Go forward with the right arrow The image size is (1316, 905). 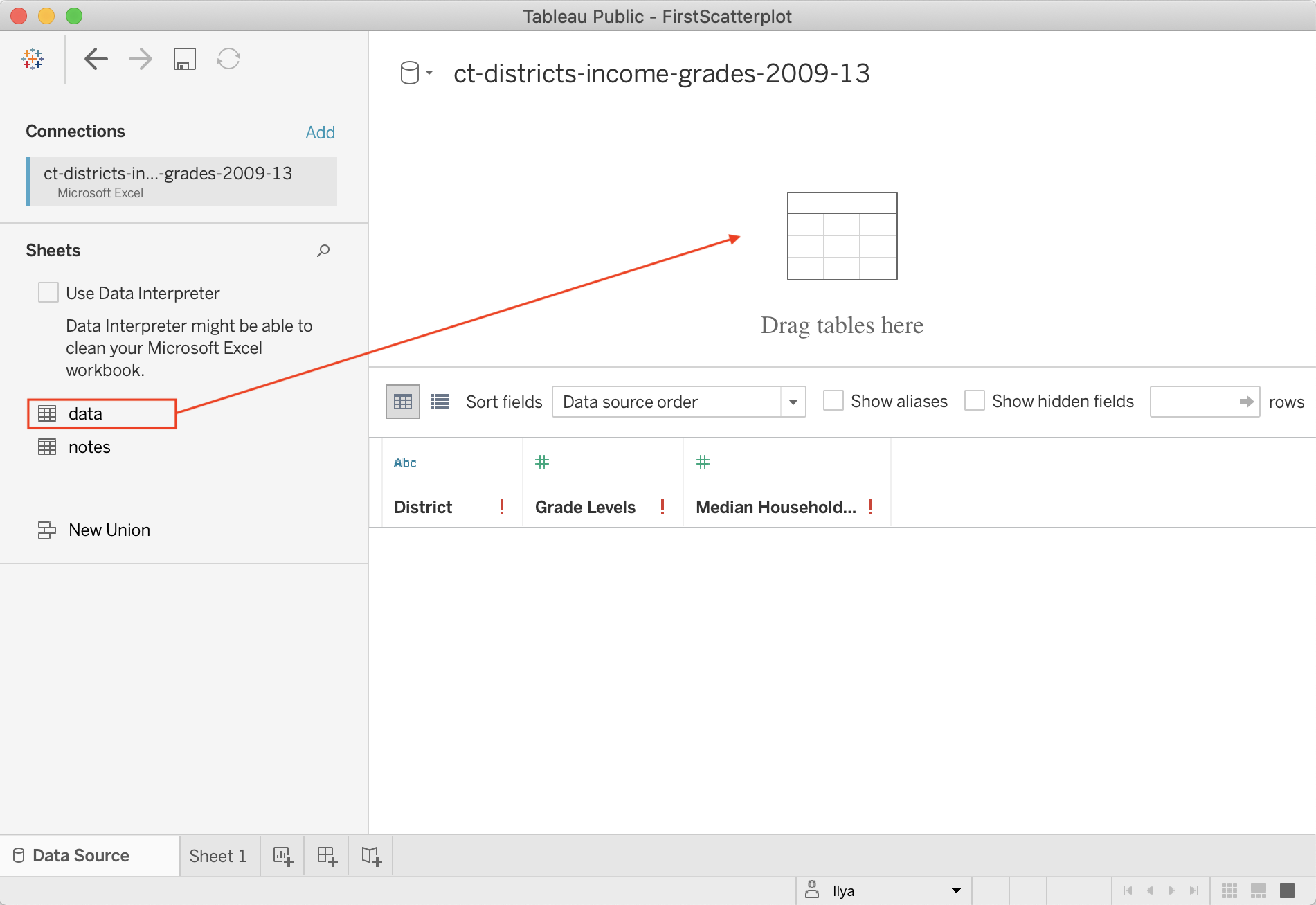(141, 59)
